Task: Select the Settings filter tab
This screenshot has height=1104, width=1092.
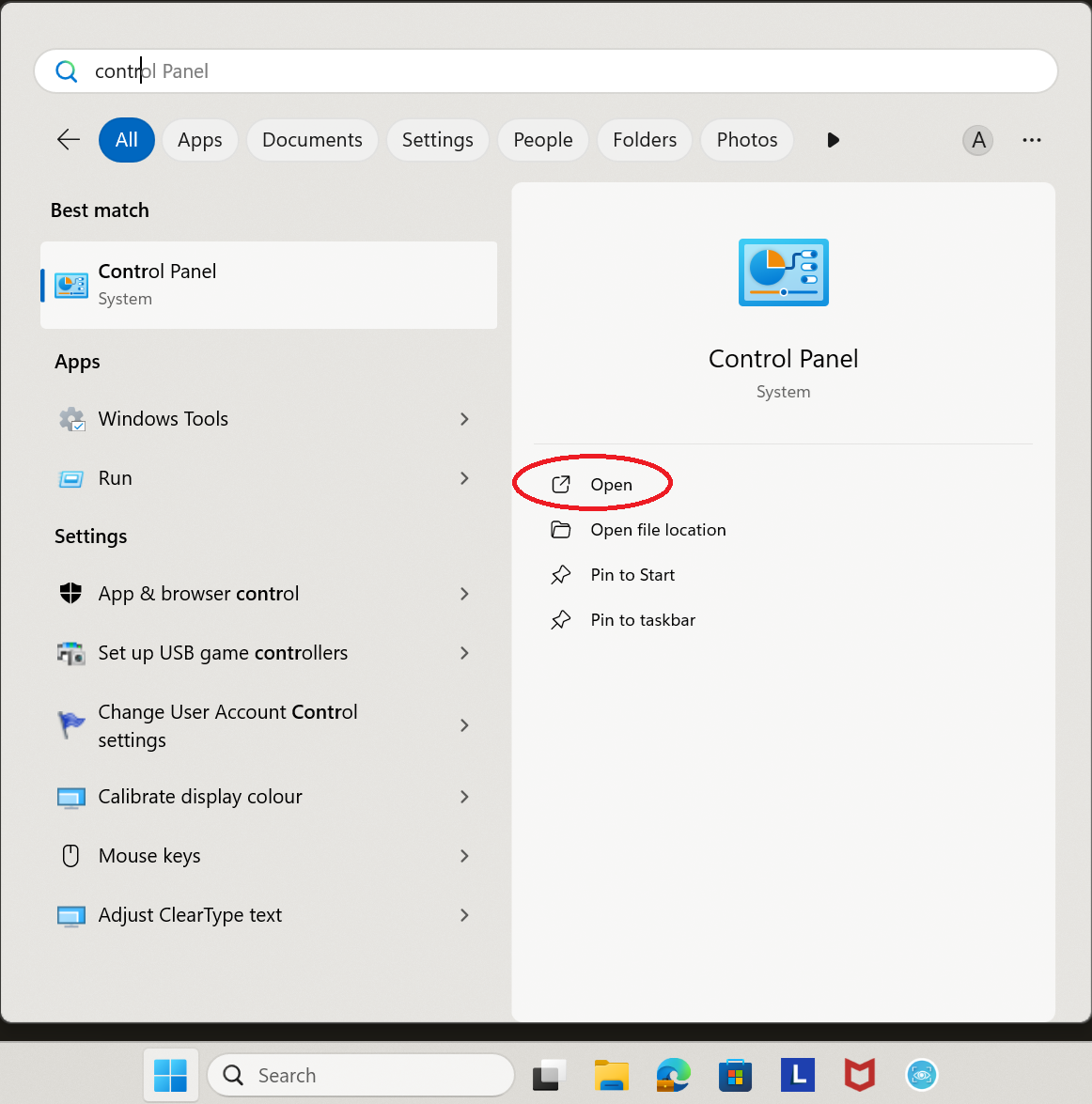Action: tap(437, 140)
